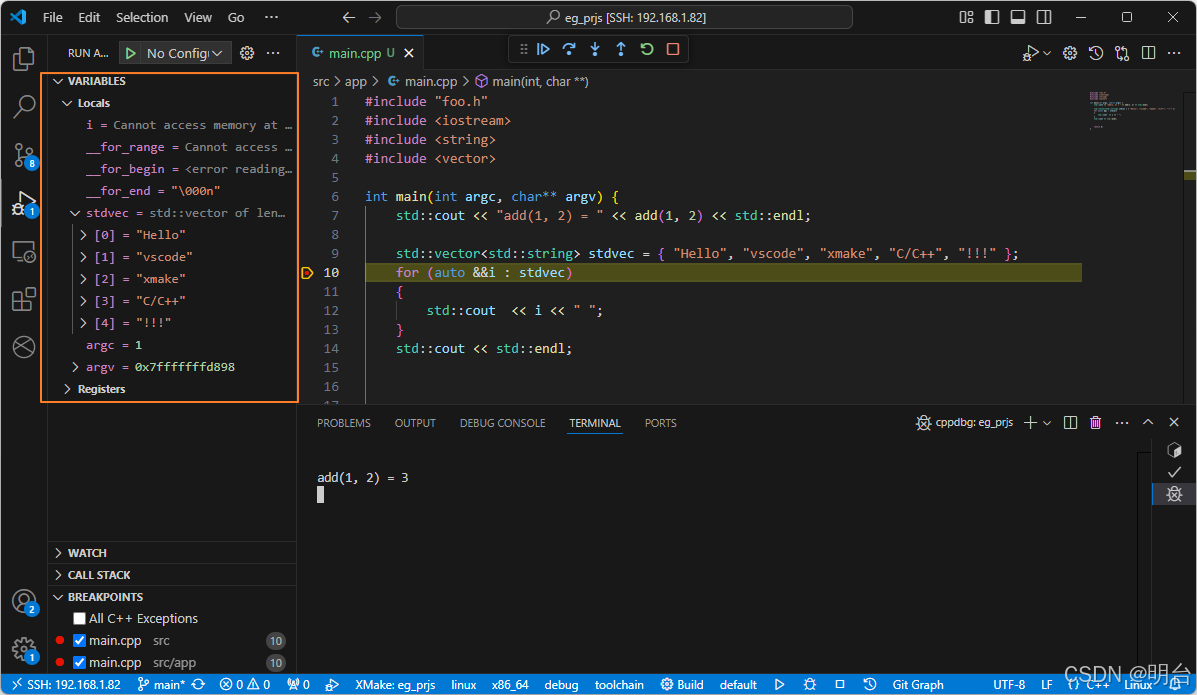Expand stdvec element [0] Hello

pos(83,235)
